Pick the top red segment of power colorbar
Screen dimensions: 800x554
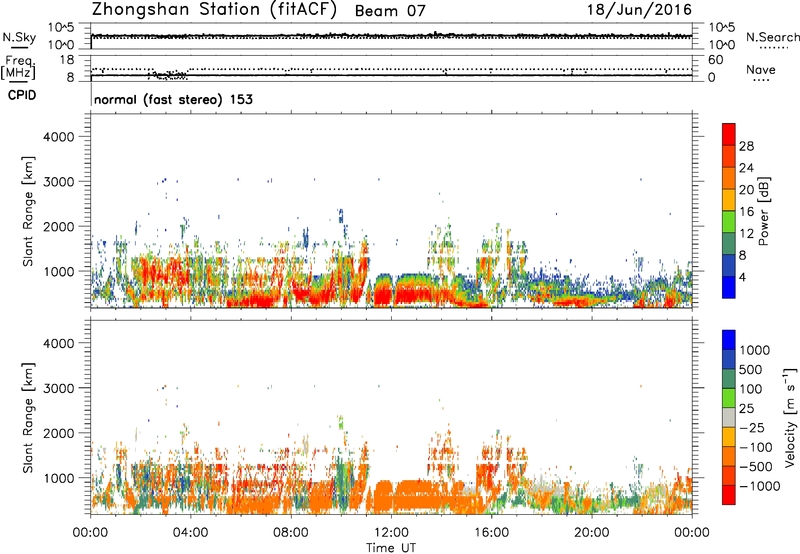coord(729,135)
